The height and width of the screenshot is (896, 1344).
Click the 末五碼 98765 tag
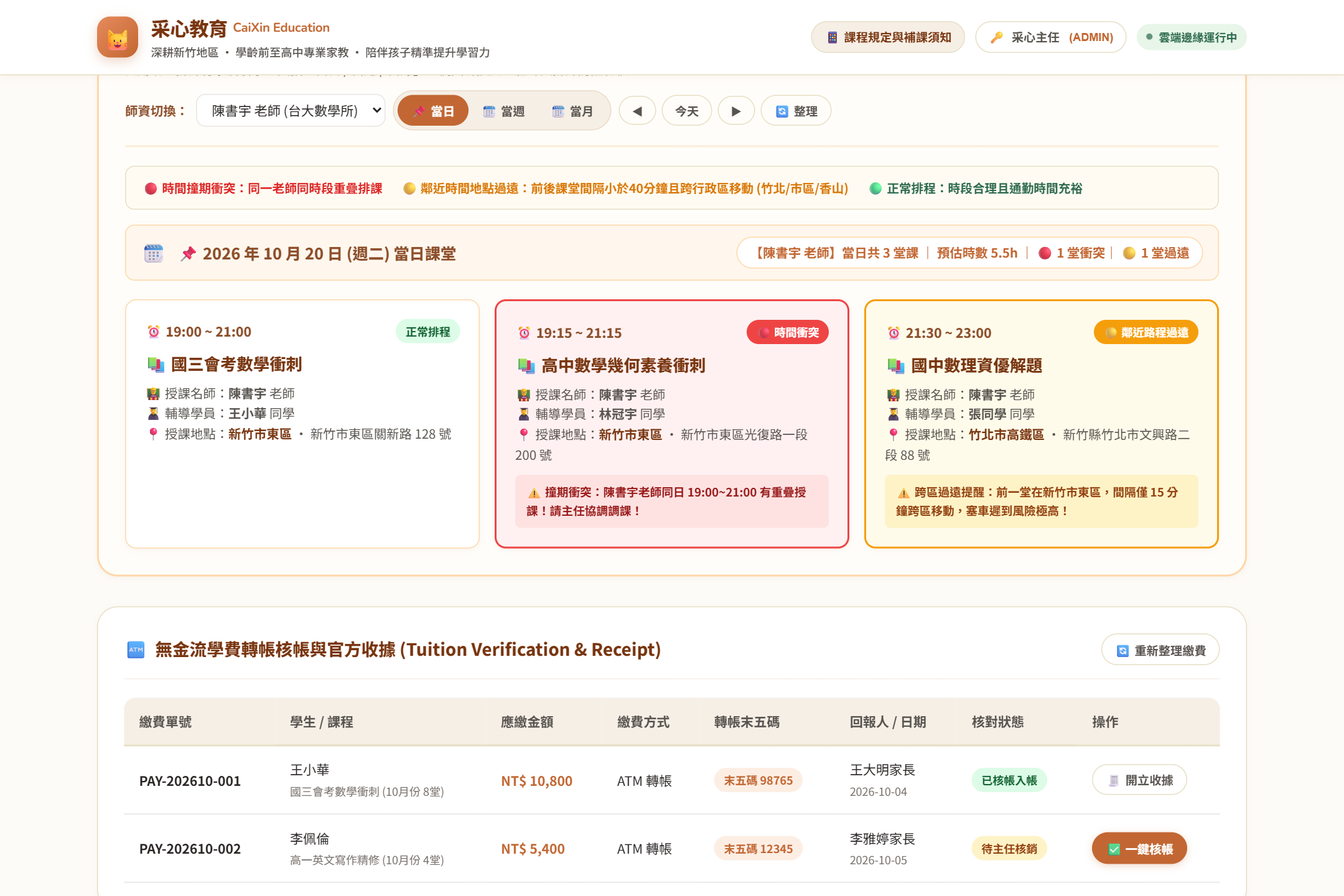coord(758,780)
